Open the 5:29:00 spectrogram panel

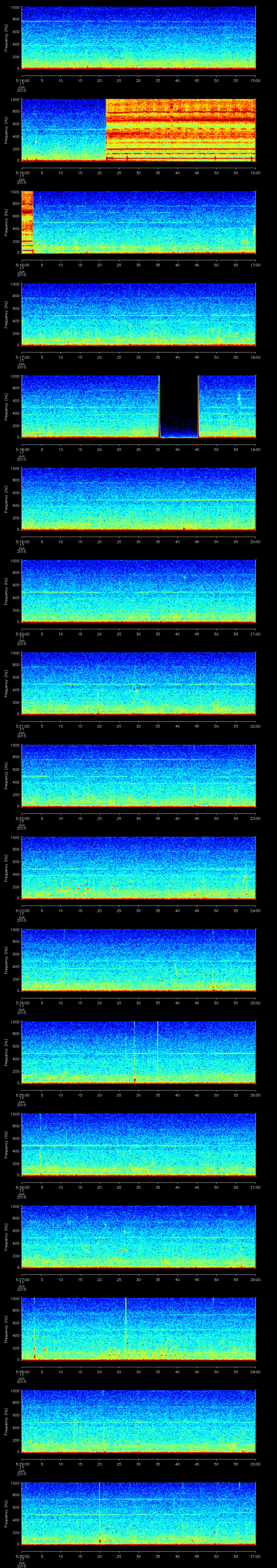point(138,1421)
